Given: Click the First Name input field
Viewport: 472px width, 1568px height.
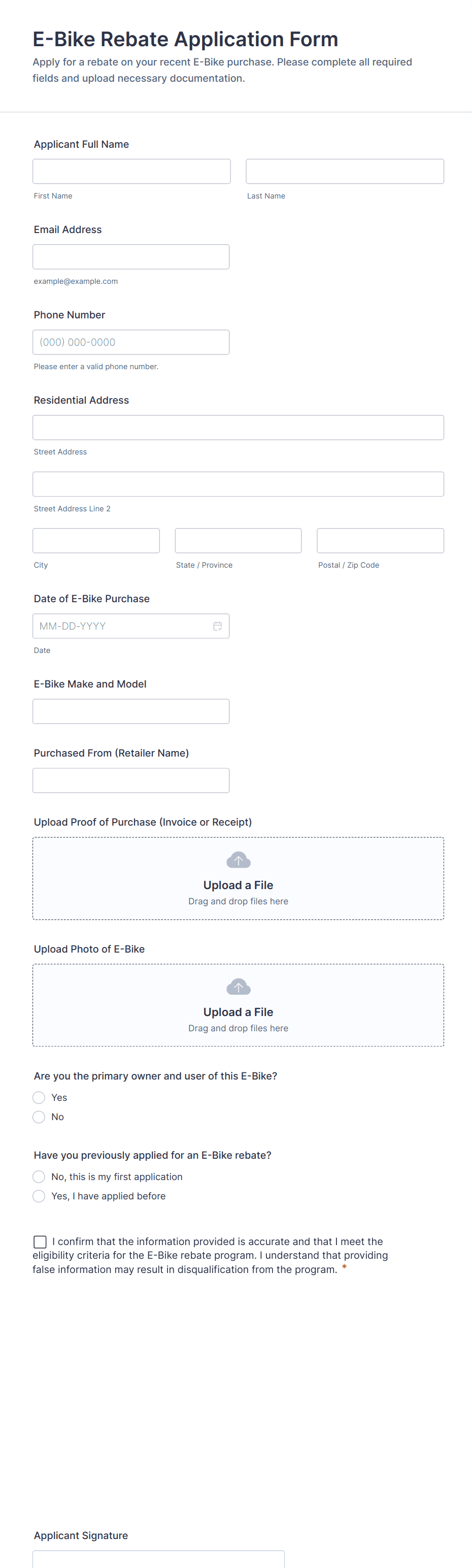Looking at the screenshot, I should 131,172.
